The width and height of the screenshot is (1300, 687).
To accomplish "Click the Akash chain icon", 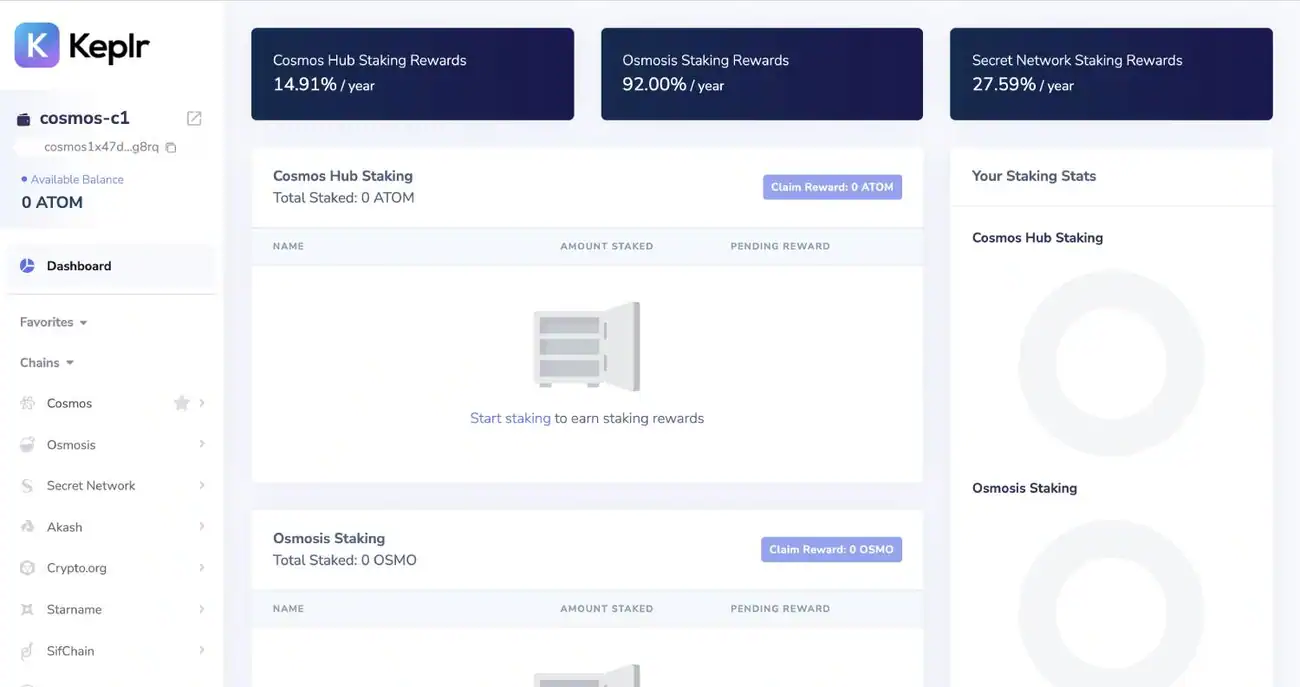I will click(27, 527).
